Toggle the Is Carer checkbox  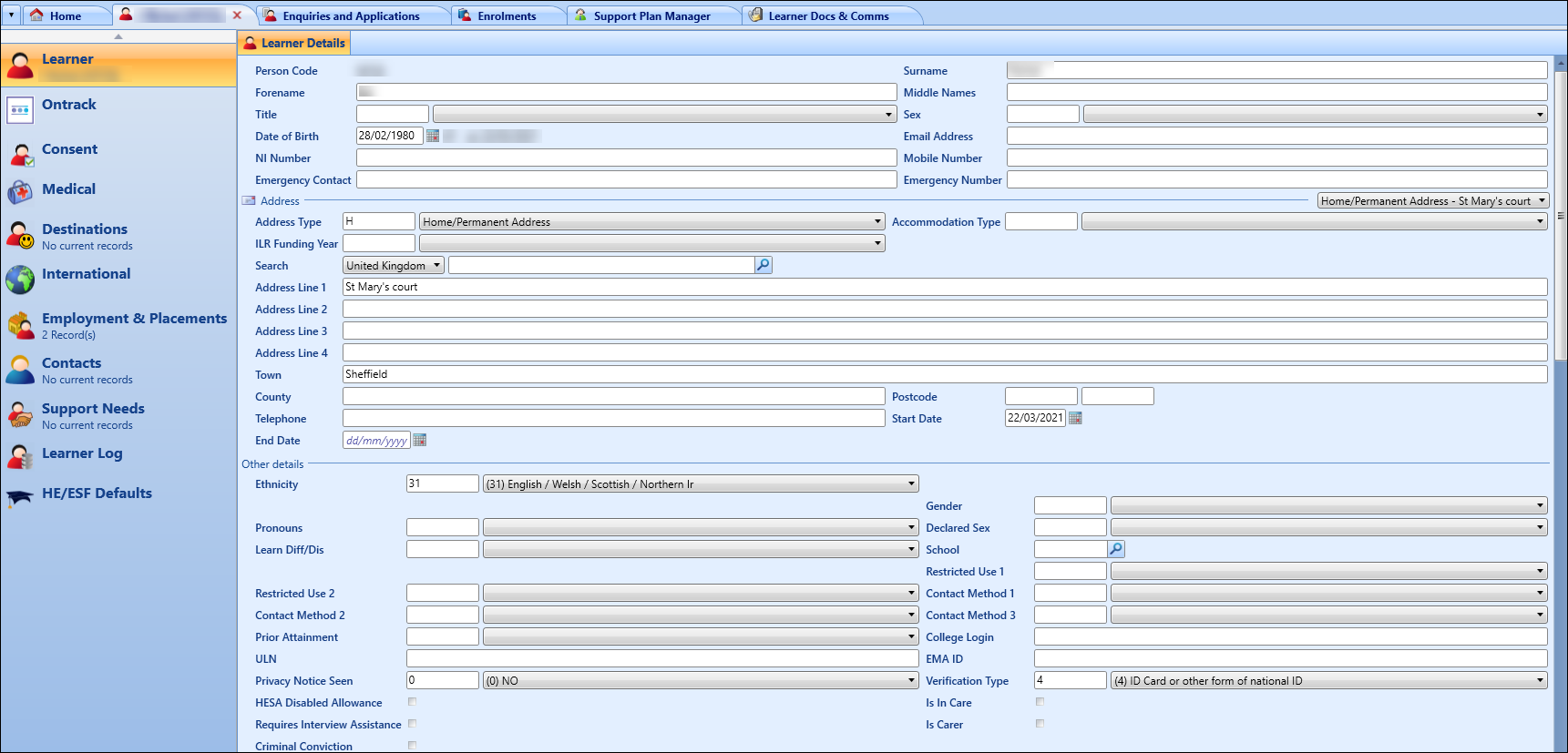pos(1040,724)
